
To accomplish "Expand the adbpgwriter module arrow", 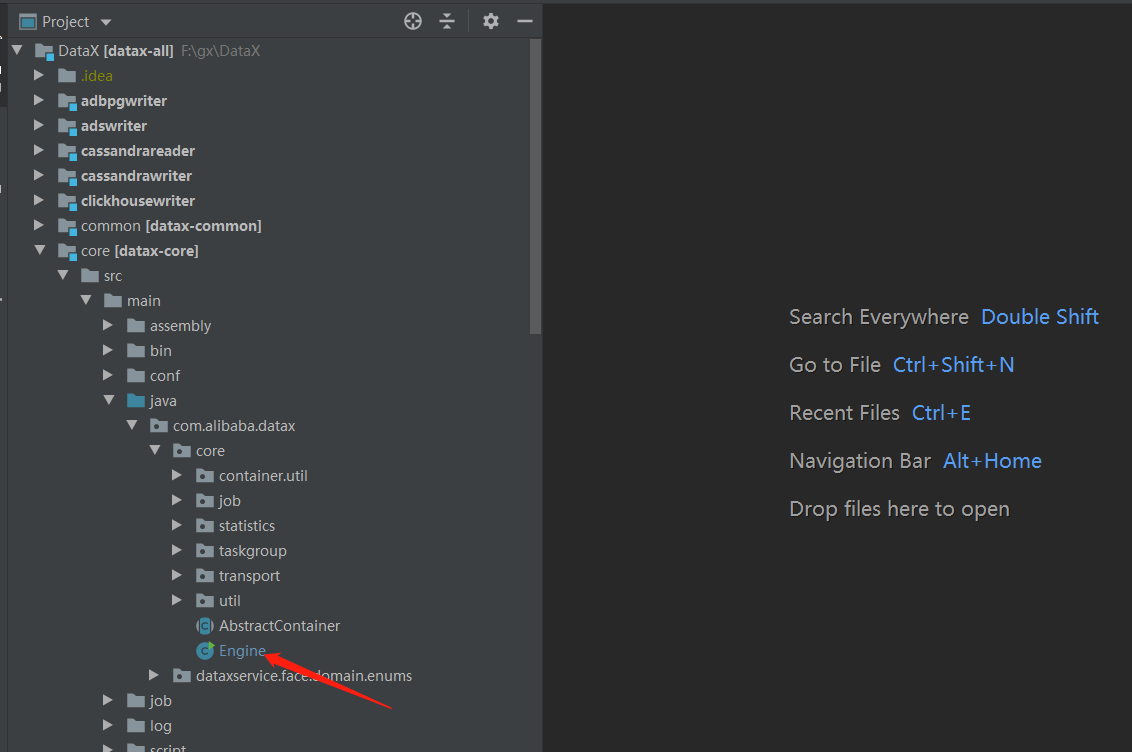I will coord(39,100).
